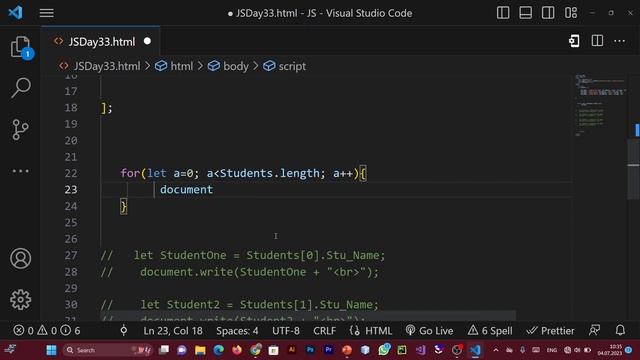The image size is (640, 360).
Task: Click line number 27 in gutter
Action: pos(71,255)
